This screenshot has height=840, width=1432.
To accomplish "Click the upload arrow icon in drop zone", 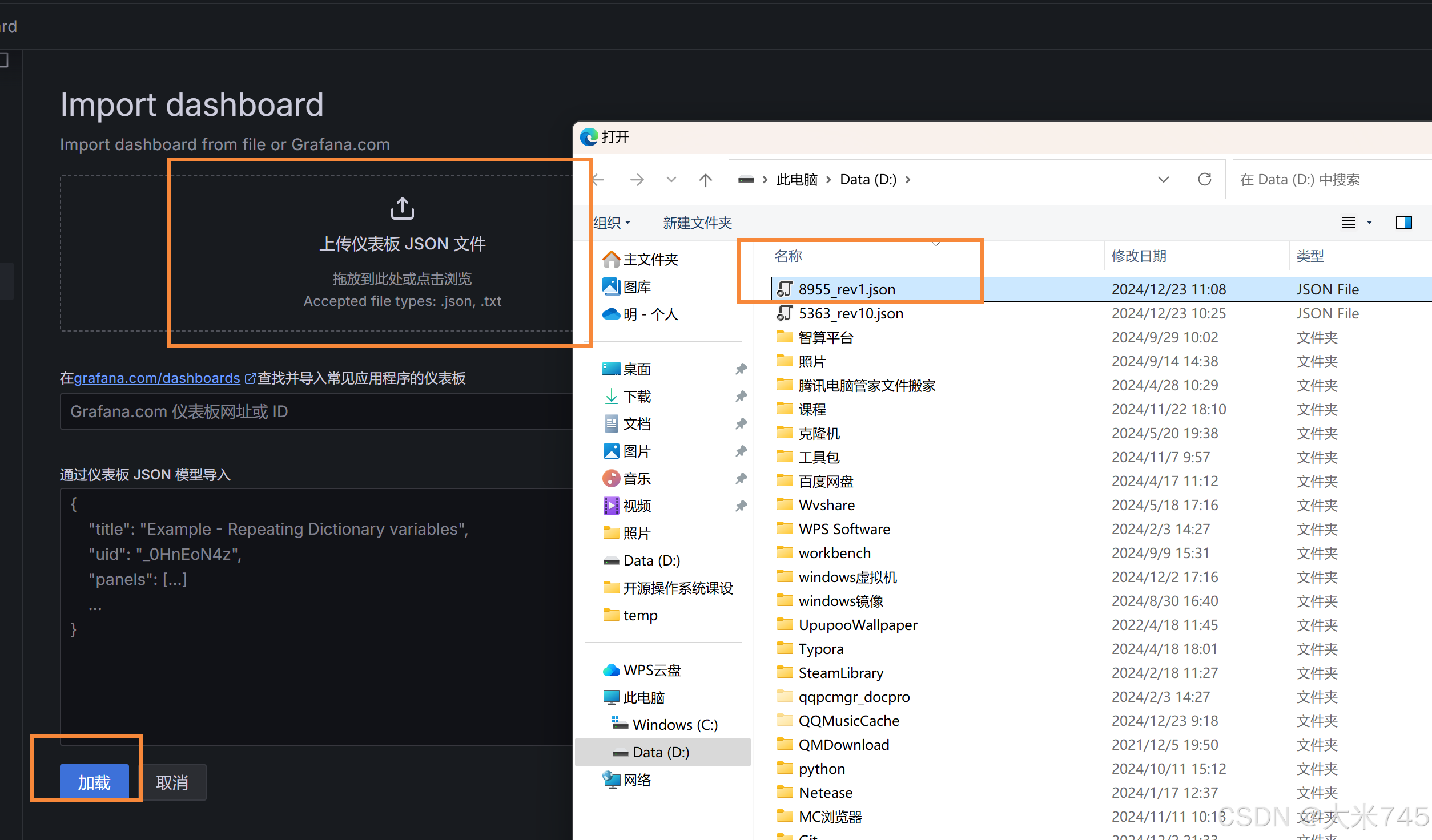I will pyautogui.click(x=402, y=208).
